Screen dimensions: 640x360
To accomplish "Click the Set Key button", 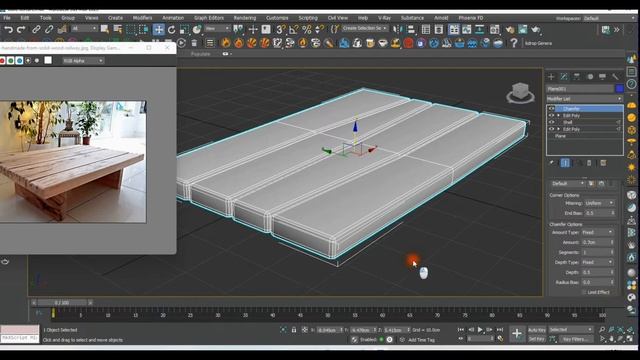I will tap(536, 339).
